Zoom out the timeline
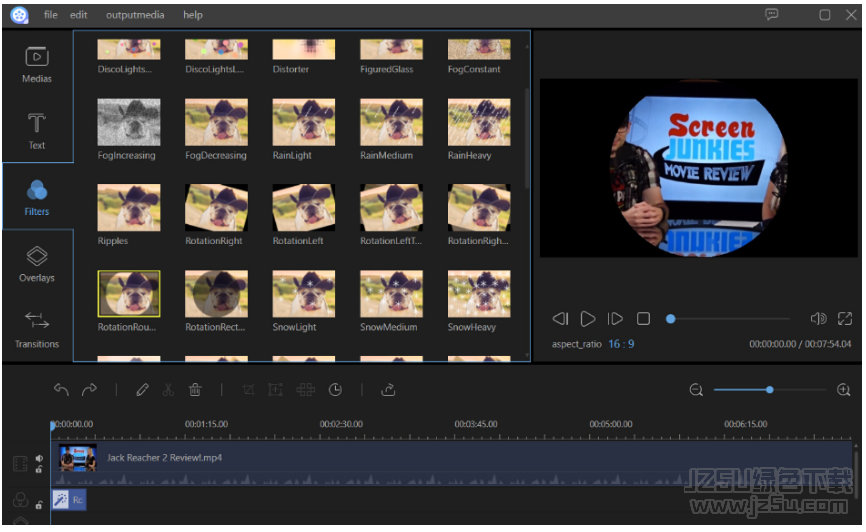866x532 pixels. coord(696,390)
